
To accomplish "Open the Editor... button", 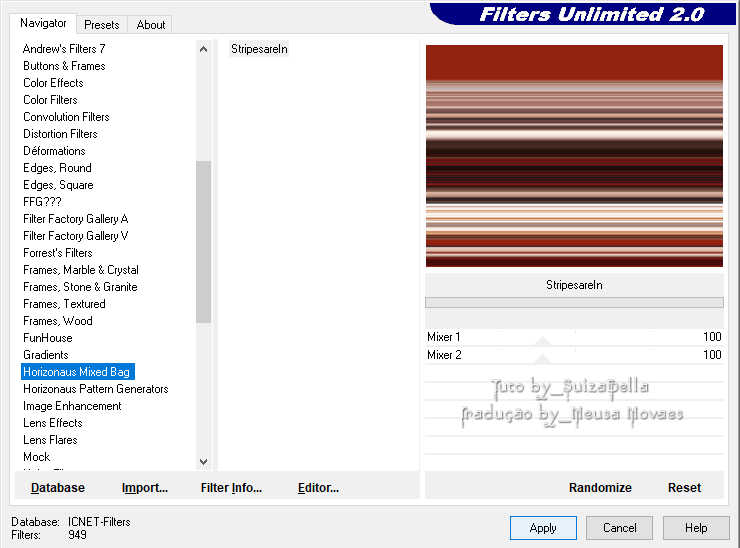I will pos(319,488).
